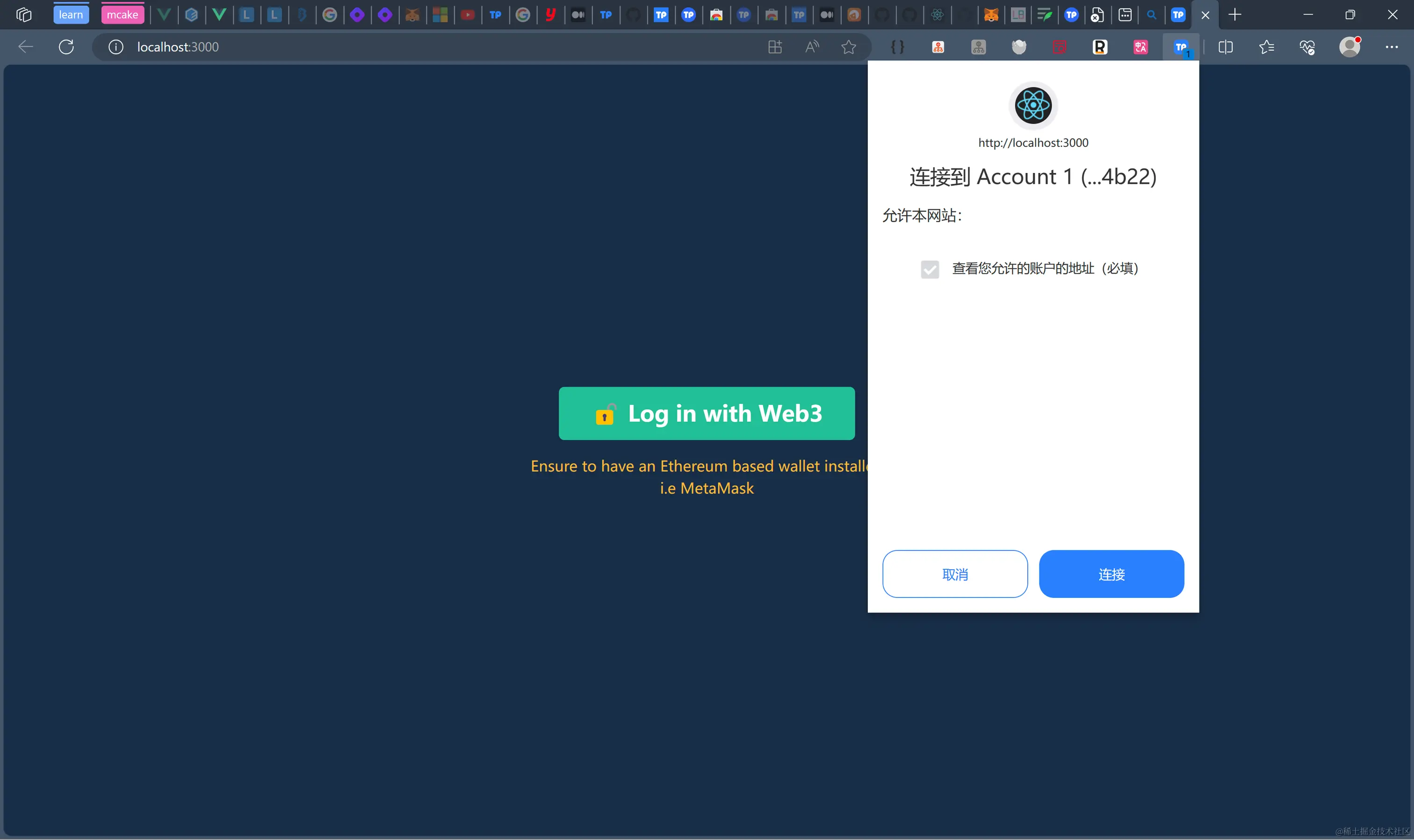Image resolution: width=1414 pixels, height=840 pixels.
Task: Click the curly braces JSON extension icon
Action: [897, 47]
